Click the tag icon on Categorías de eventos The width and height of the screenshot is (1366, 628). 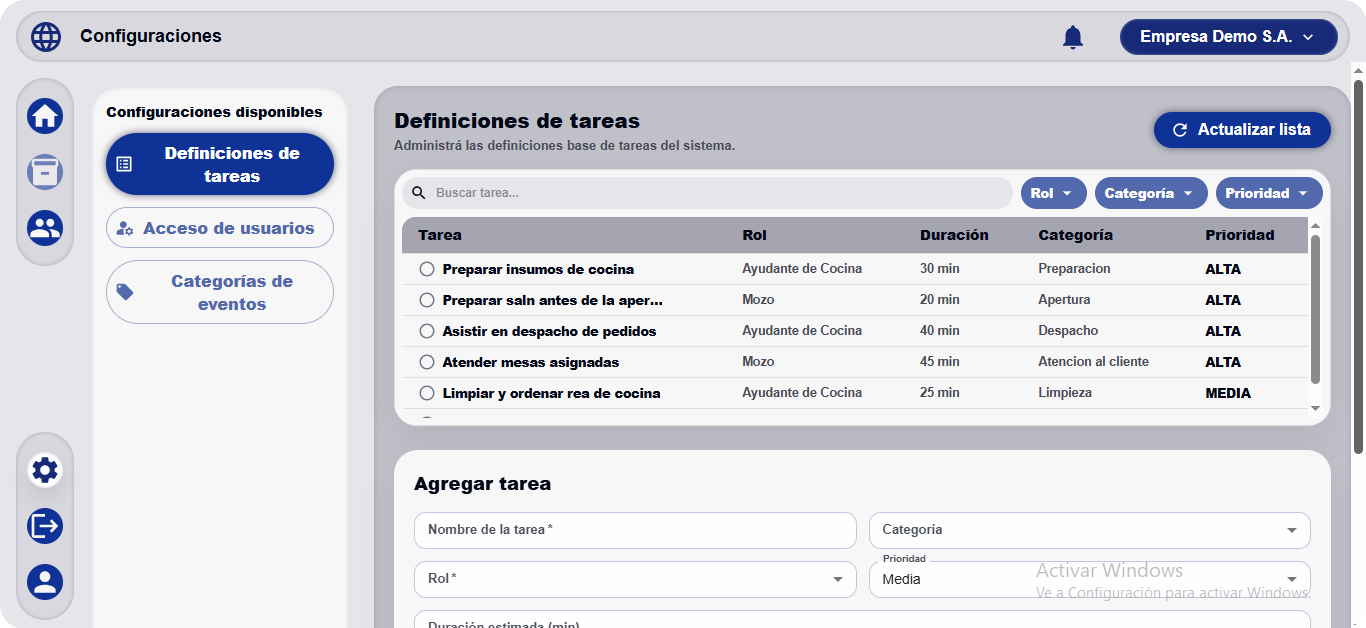(x=125, y=292)
